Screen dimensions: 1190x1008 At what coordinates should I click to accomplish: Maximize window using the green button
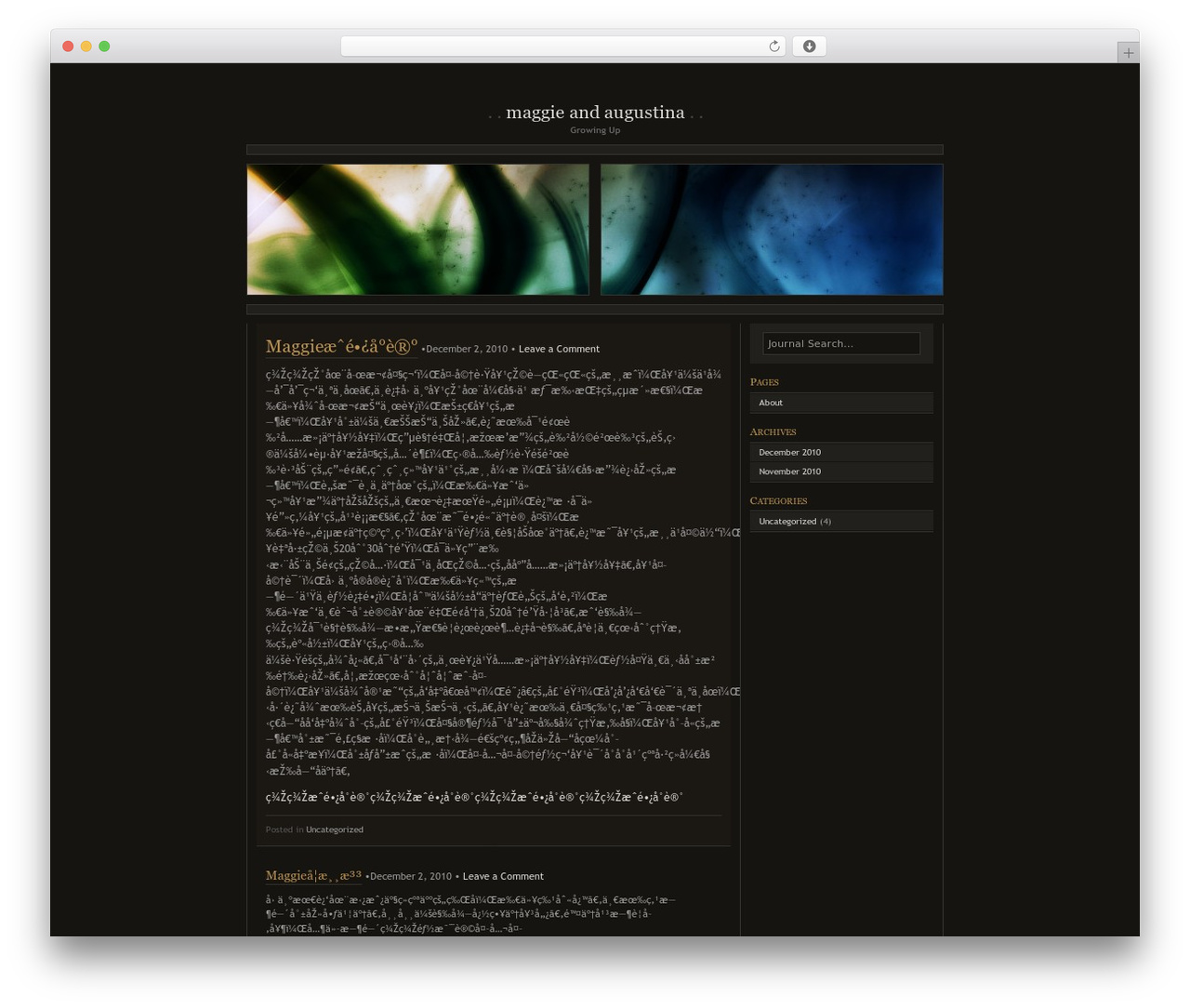[104, 46]
